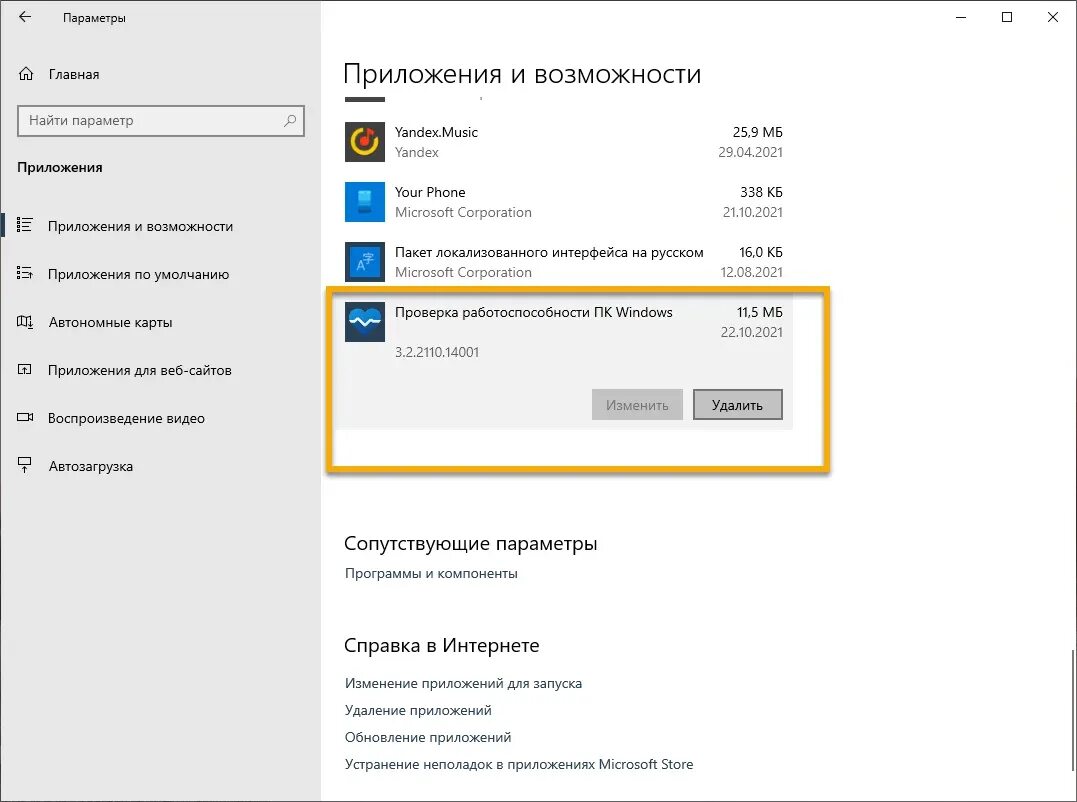Open the Yandex.Music app icon
1077x802 pixels.
click(x=364, y=141)
